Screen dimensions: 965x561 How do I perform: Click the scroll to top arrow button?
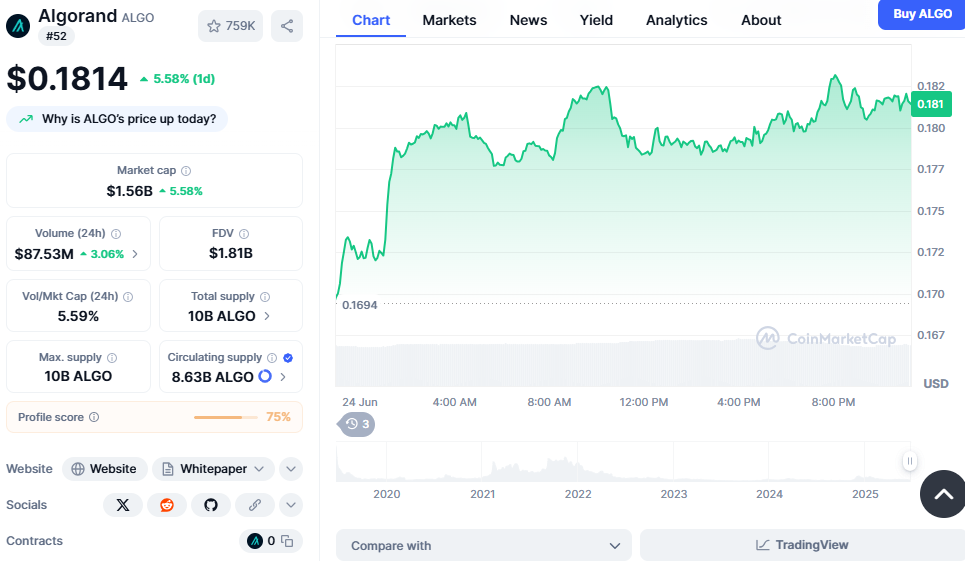[943, 493]
